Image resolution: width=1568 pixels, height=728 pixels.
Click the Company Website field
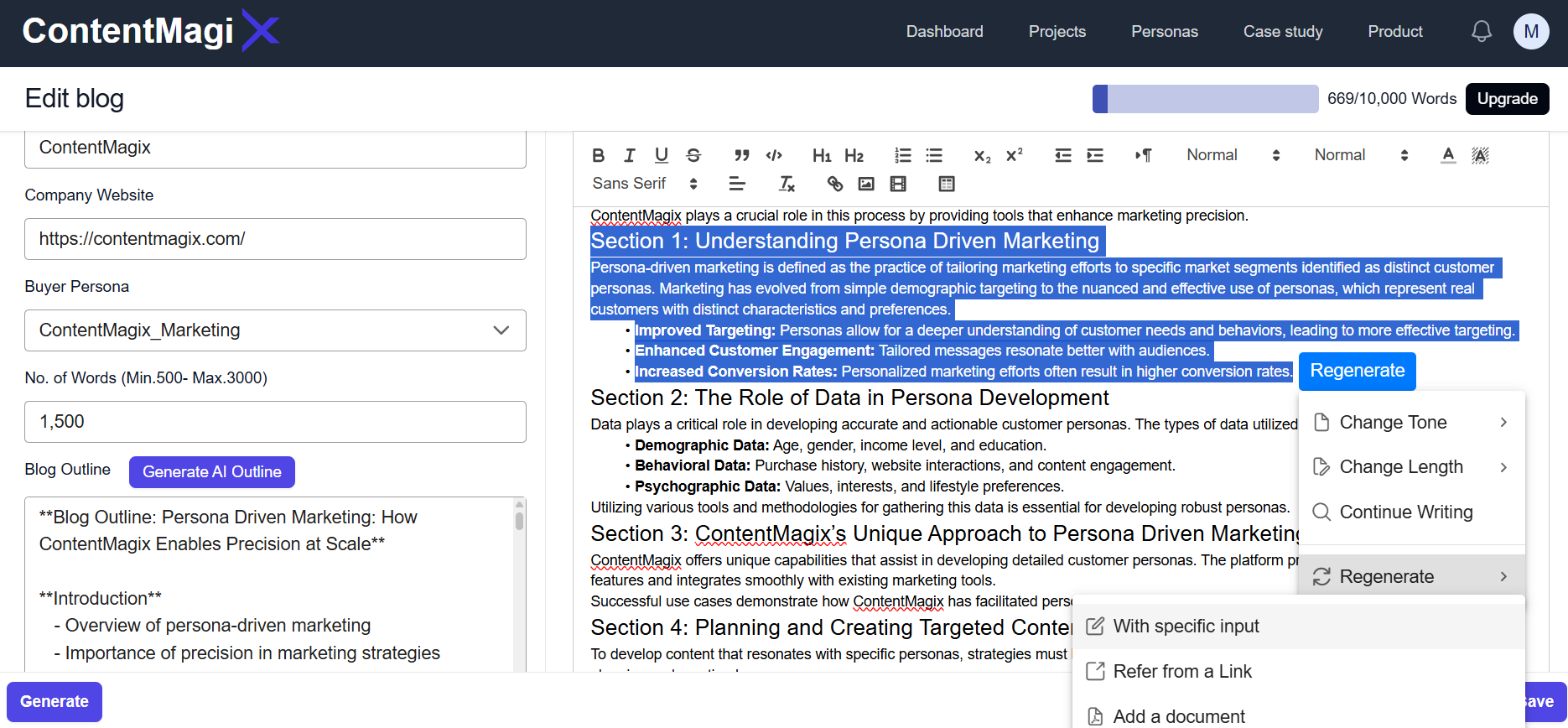[275, 239]
